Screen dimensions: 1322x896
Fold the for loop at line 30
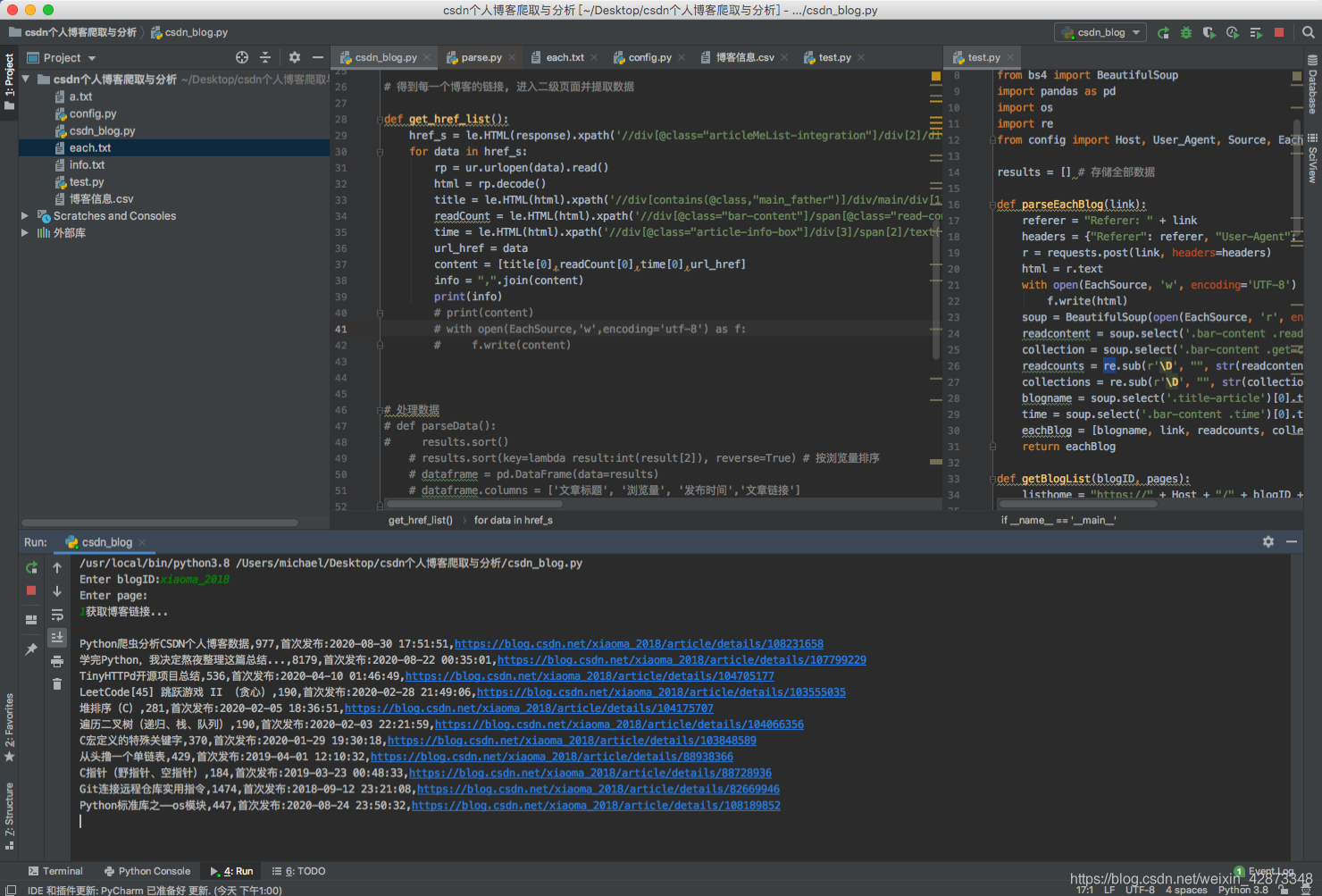380,151
